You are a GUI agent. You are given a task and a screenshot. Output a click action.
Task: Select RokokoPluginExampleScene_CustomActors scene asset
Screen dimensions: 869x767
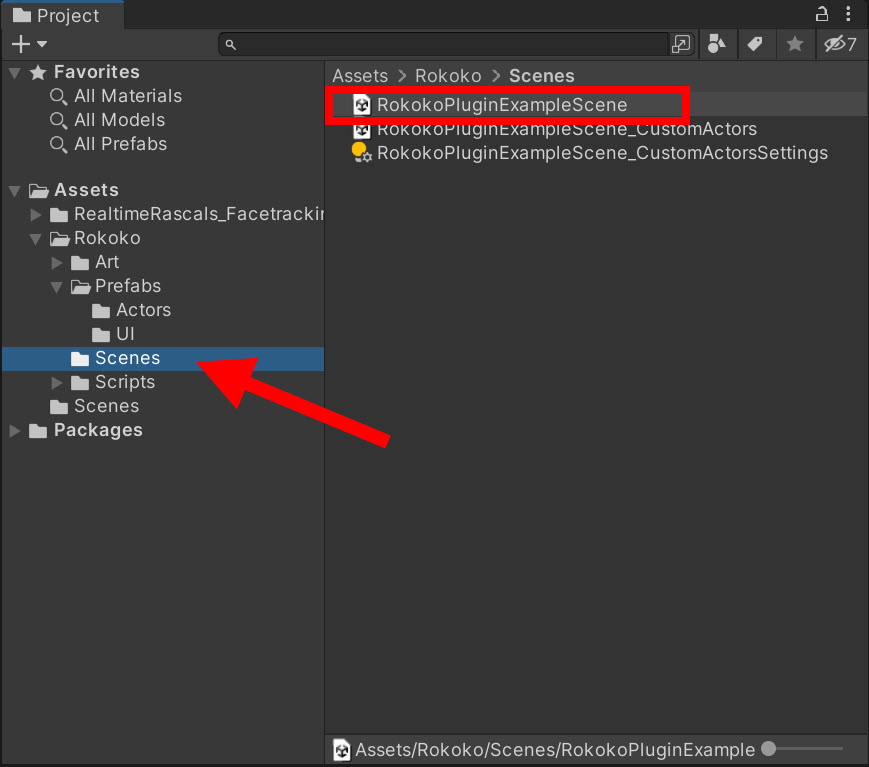pos(567,130)
